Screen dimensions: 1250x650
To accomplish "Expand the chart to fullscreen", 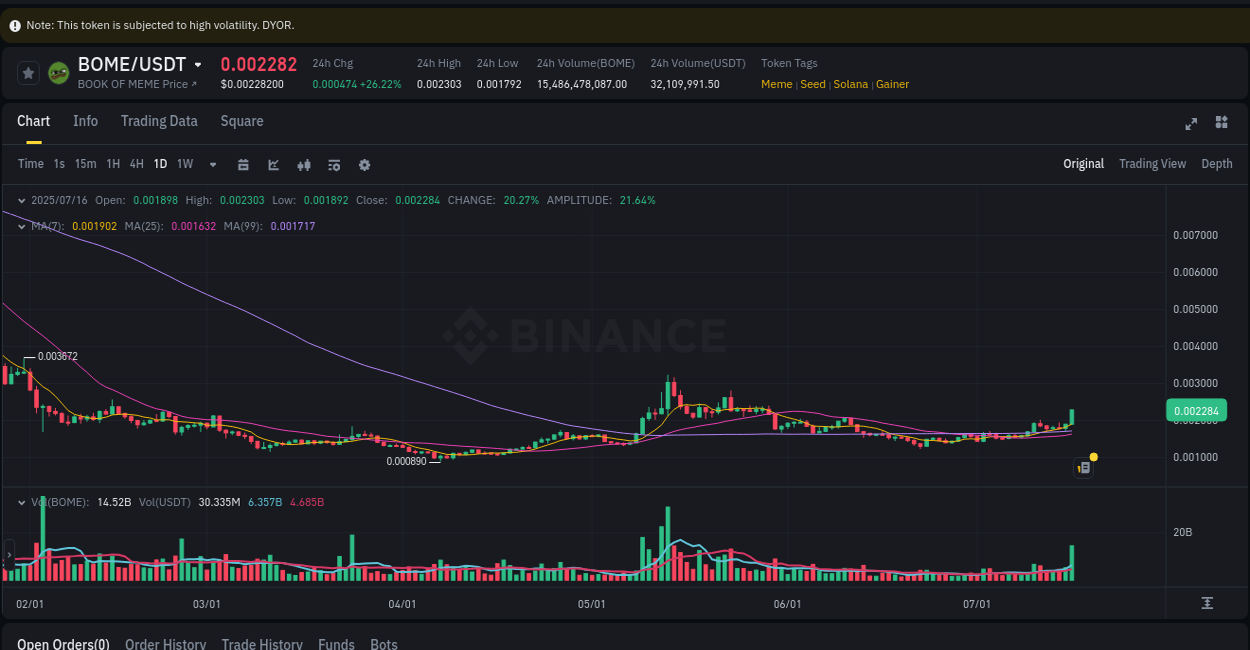I will (1190, 123).
